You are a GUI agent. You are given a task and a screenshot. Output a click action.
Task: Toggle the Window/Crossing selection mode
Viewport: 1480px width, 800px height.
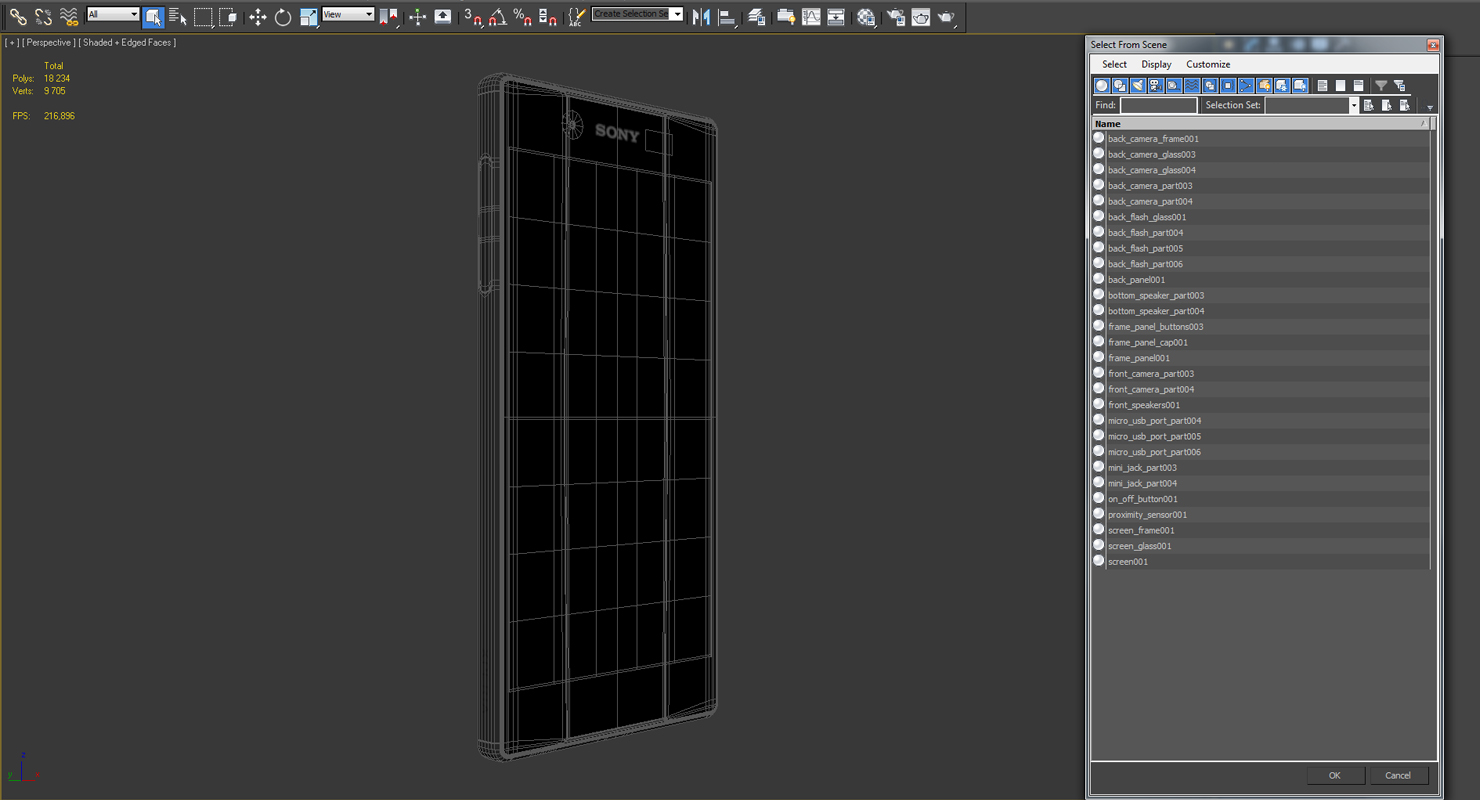click(x=228, y=16)
